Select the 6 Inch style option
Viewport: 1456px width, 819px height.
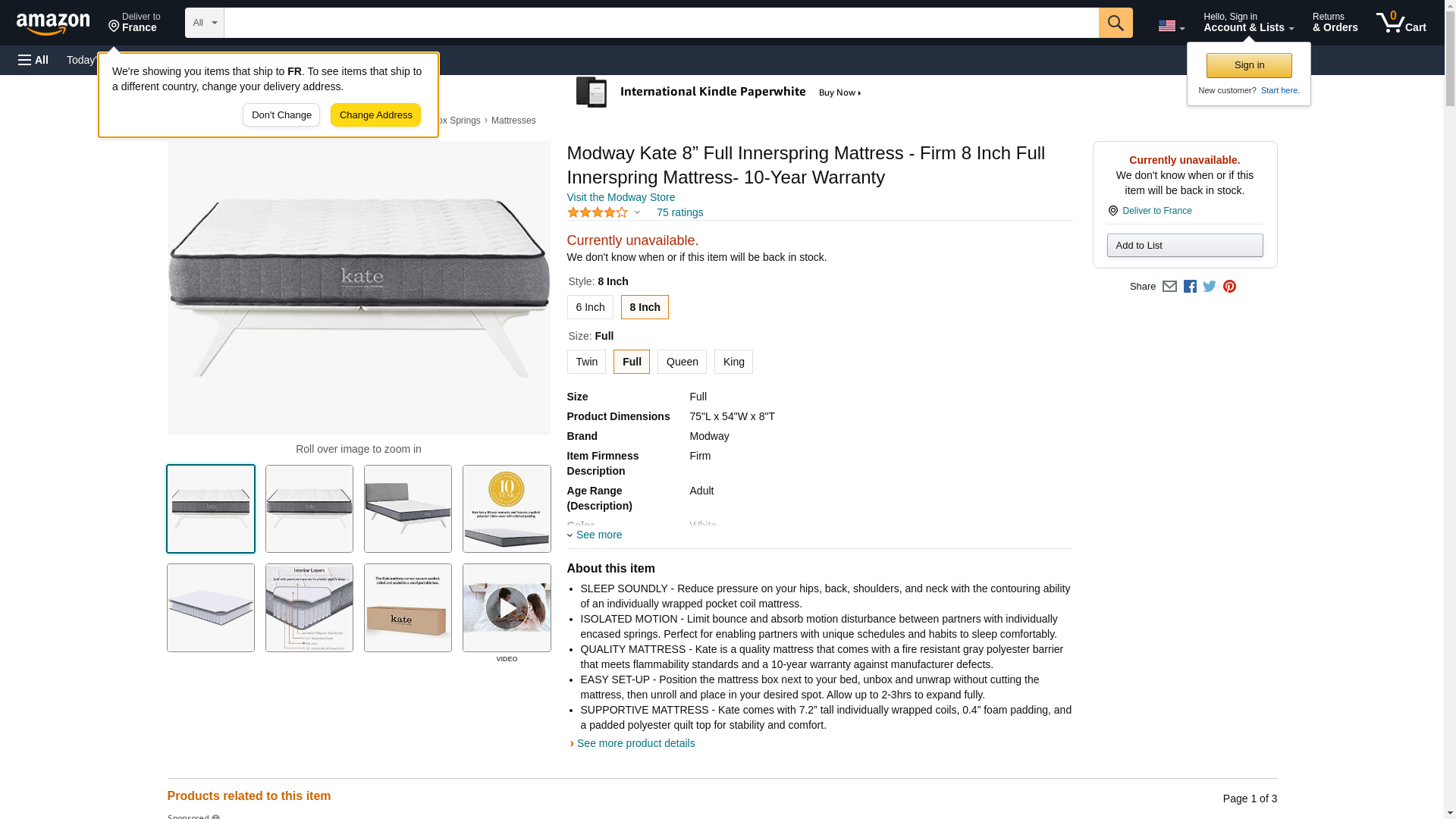point(589,307)
